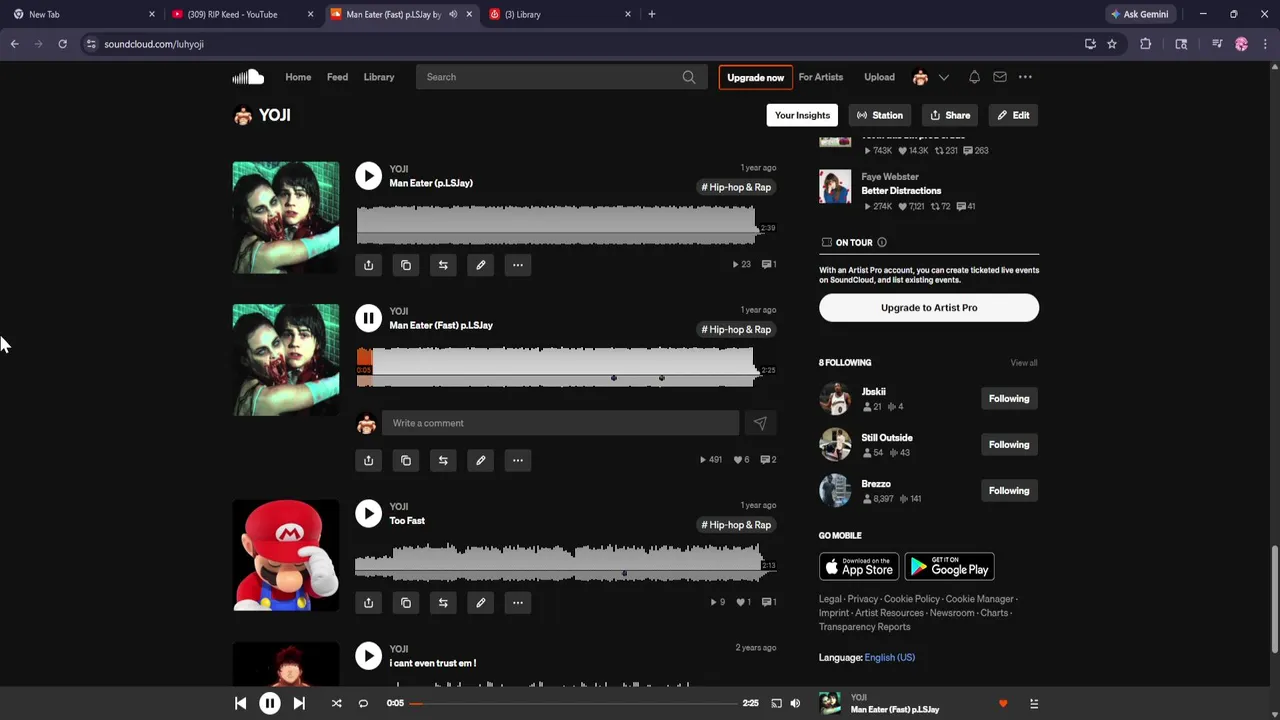The height and width of the screenshot is (720, 1280).
Task: Send the comment with the arrow icon
Action: 760,423
